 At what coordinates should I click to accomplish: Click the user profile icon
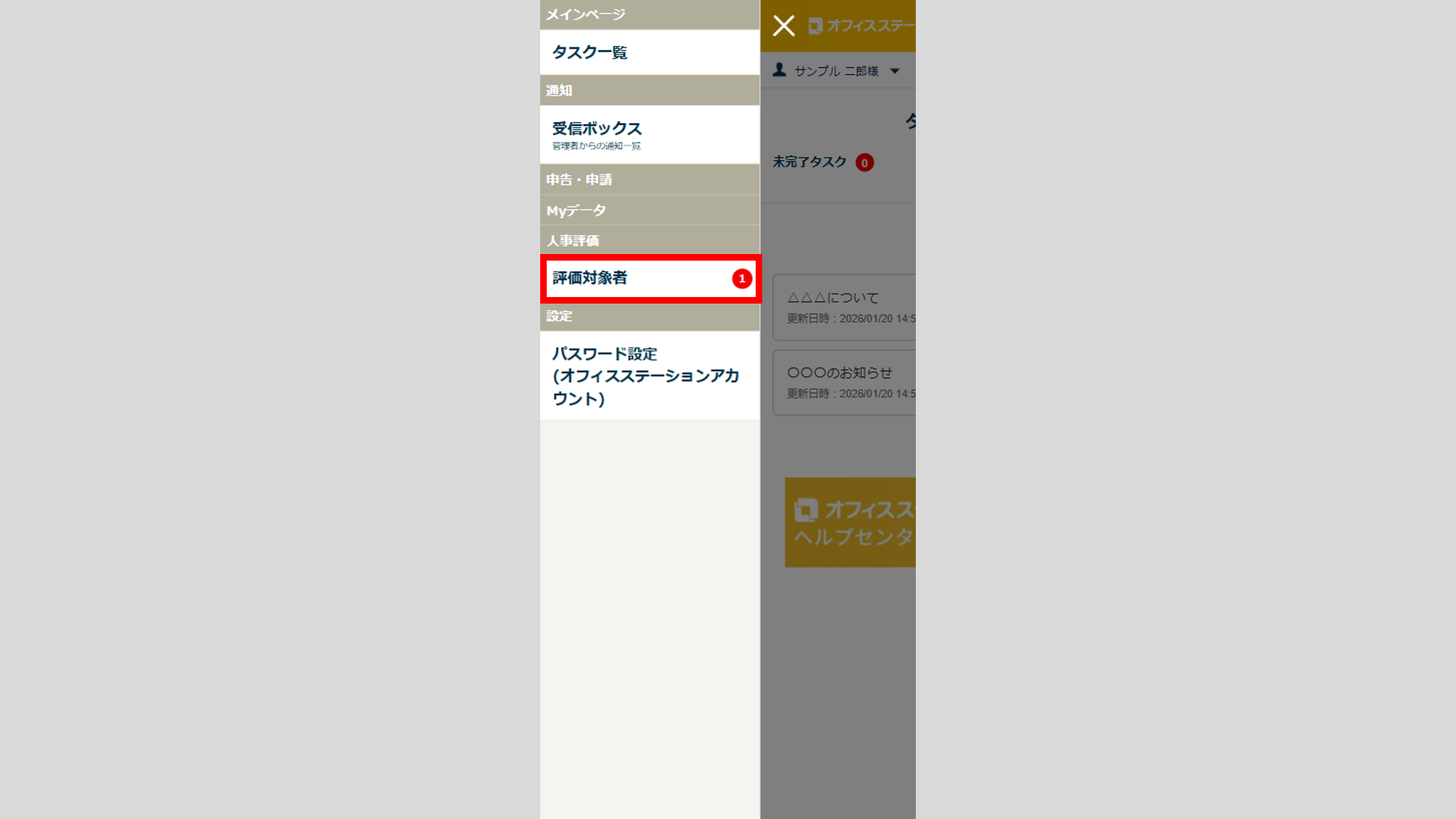[x=780, y=70]
